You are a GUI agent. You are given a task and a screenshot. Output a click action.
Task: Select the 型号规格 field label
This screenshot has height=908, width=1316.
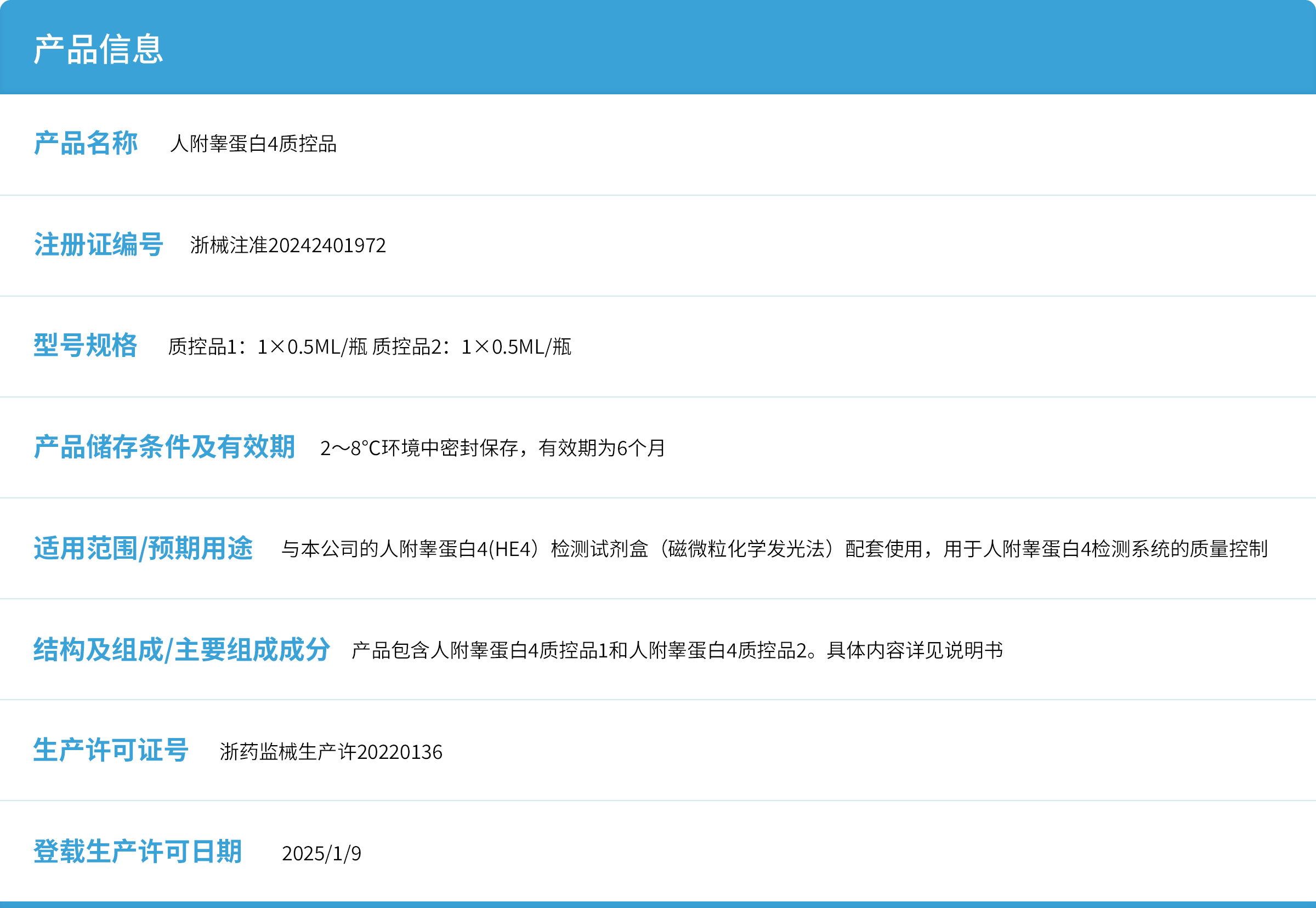[x=84, y=347]
